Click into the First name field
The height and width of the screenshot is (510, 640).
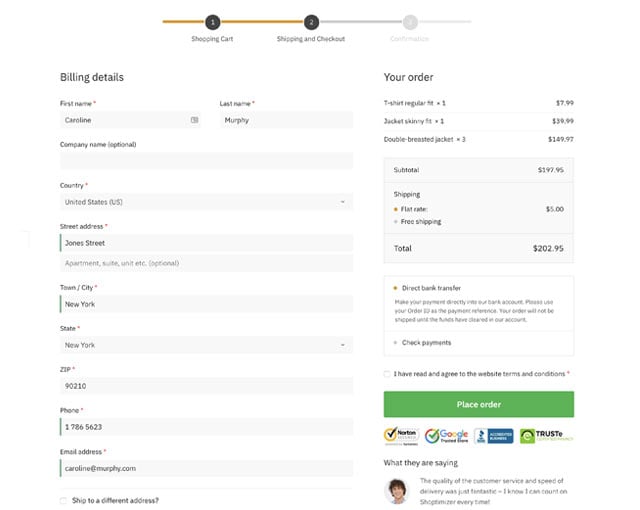[x=130, y=120]
